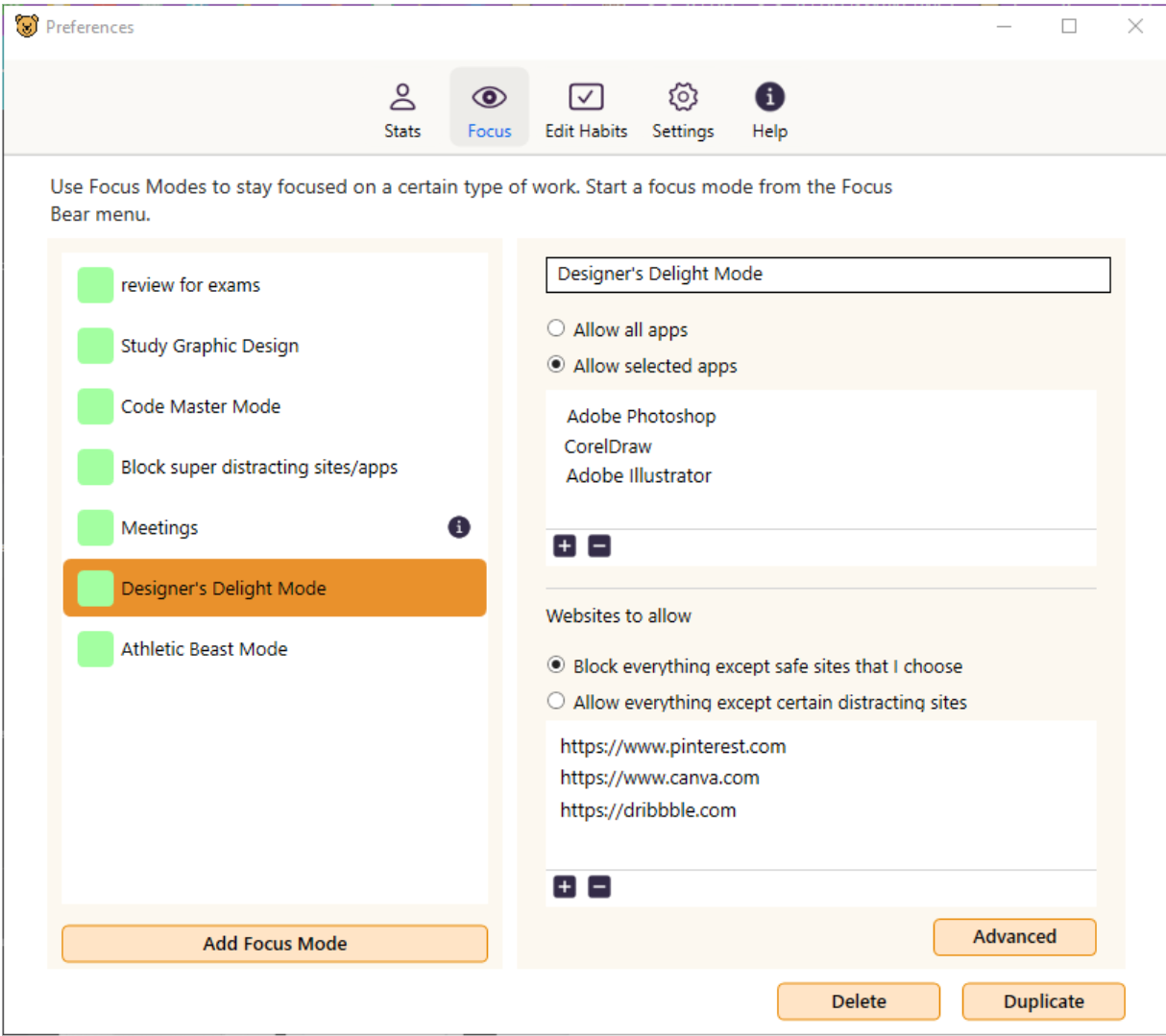1166x1036 pixels.
Task: Select https://www.canva.com in website list
Action: point(660,778)
